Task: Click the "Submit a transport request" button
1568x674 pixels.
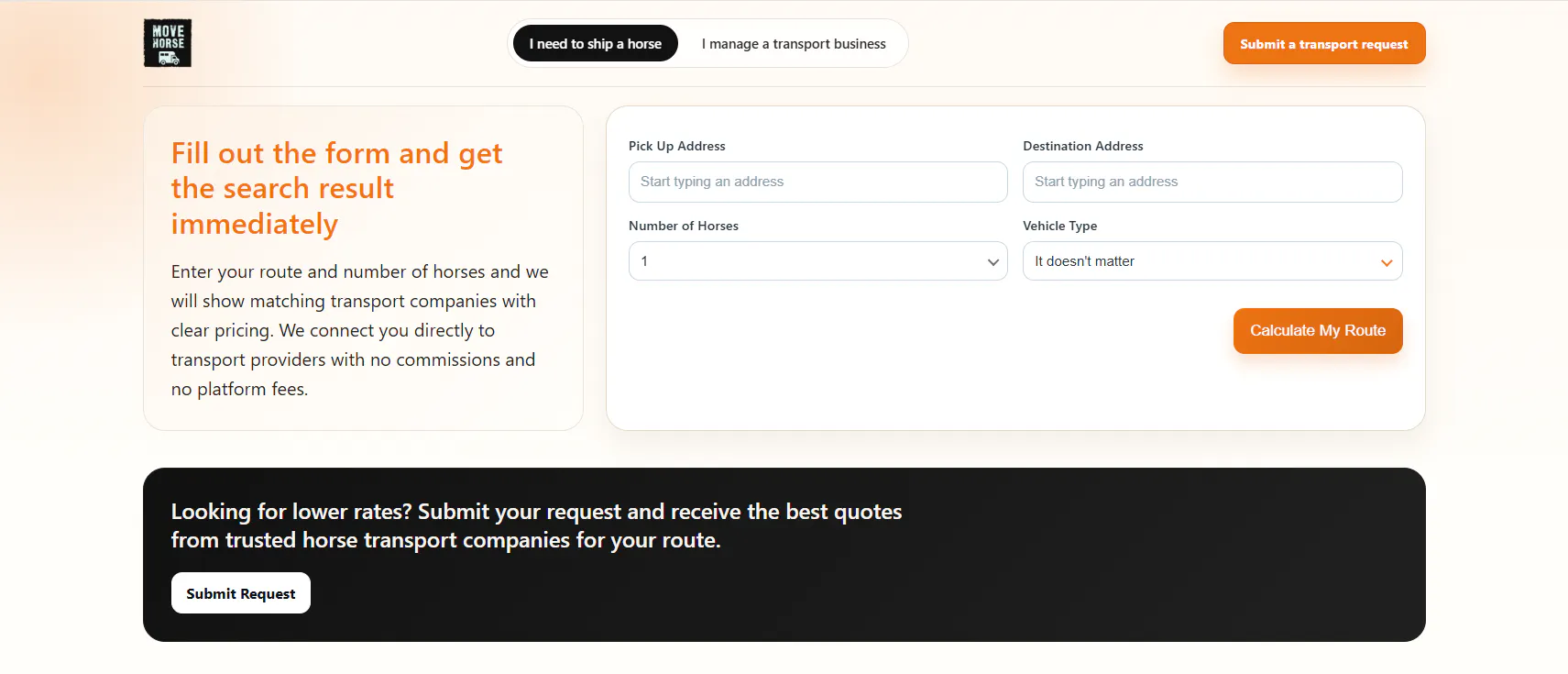Action: (x=1324, y=43)
